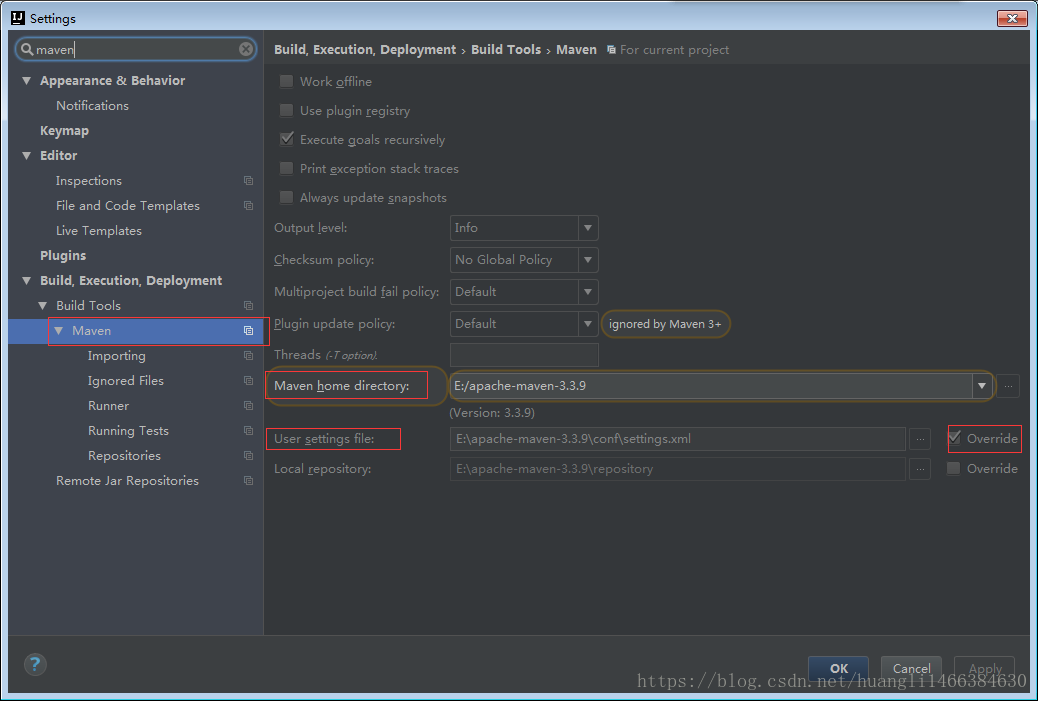1038x701 pixels.
Task: Enable Print exception stack traces
Action: [x=286, y=169]
